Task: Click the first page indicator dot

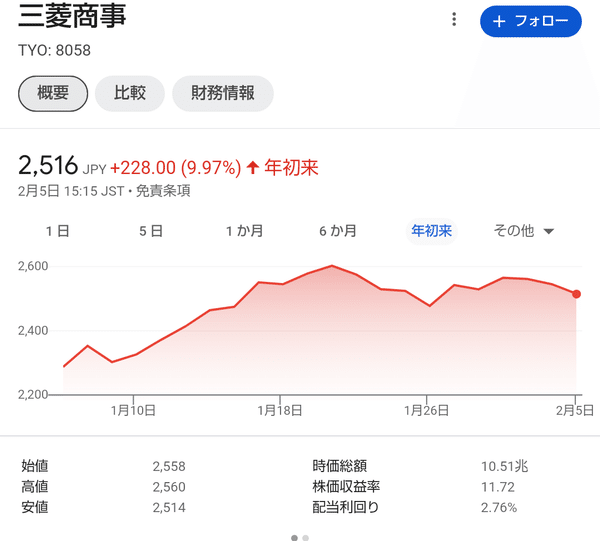Action: [294, 538]
